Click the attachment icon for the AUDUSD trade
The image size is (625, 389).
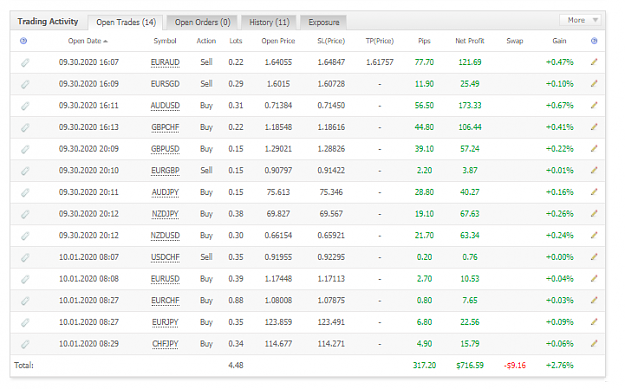pos(25,106)
